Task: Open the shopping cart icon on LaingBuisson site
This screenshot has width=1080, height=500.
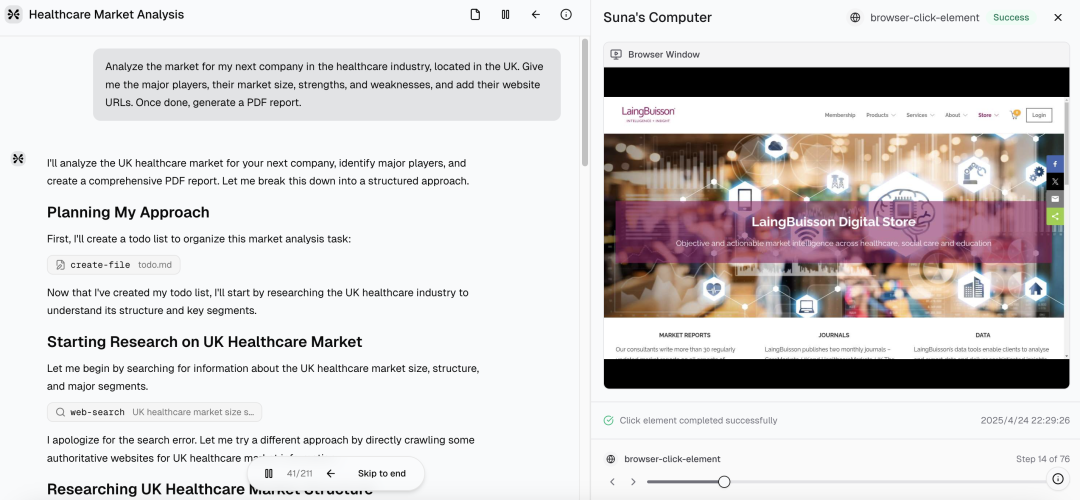Action: click(1015, 115)
